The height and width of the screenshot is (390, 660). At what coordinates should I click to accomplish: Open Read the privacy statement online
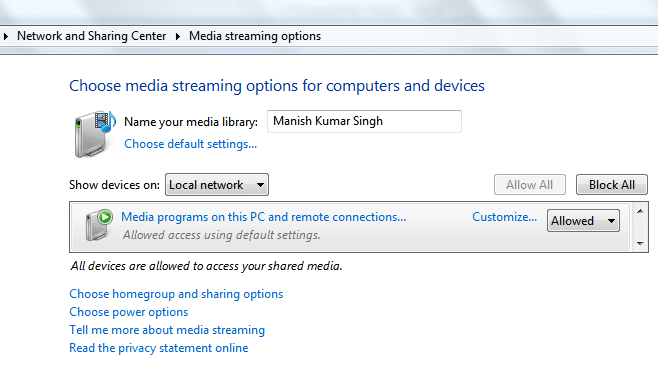click(159, 348)
